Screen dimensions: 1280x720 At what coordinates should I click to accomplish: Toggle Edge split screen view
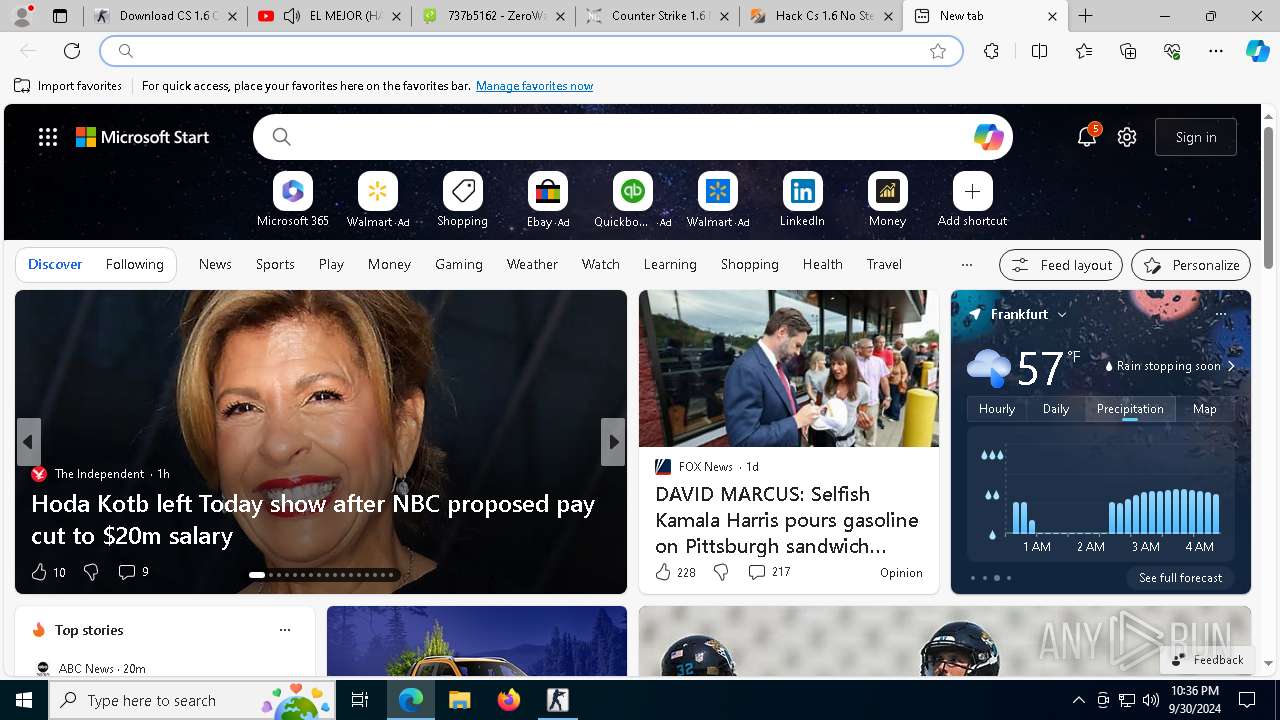click(x=1039, y=51)
